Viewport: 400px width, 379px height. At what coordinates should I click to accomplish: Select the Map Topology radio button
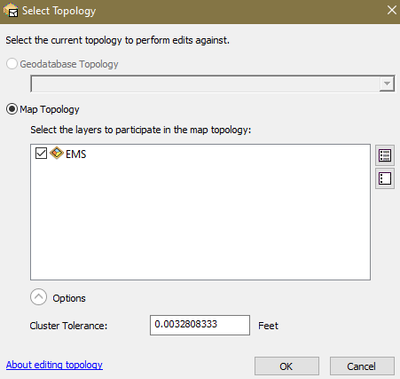tap(12, 109)
